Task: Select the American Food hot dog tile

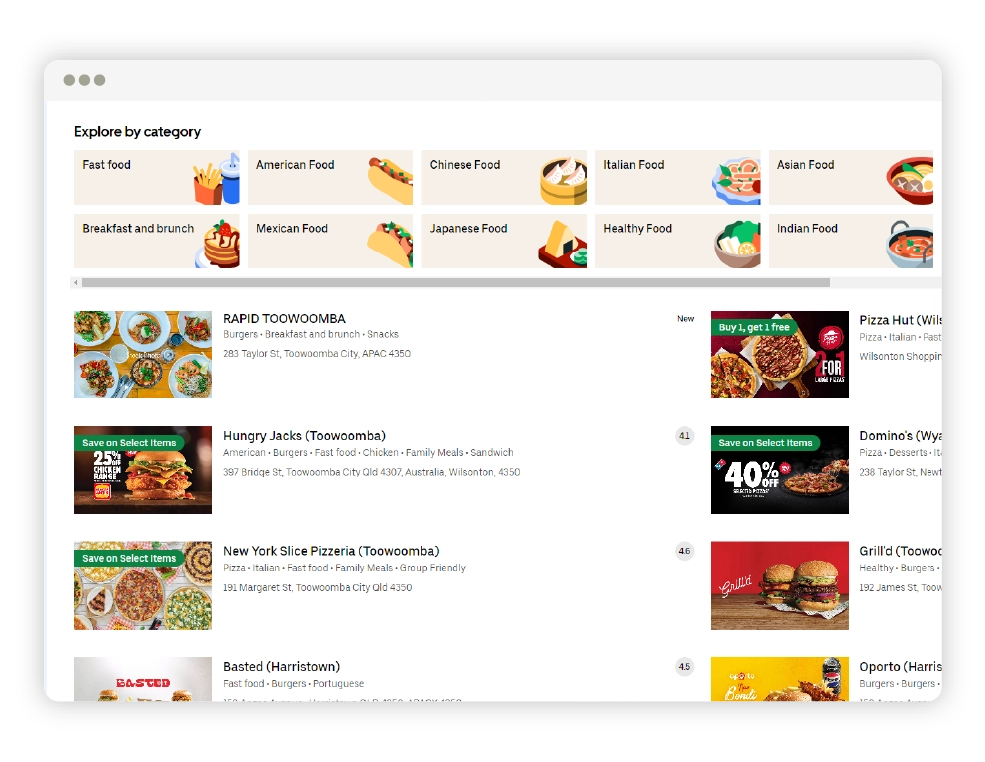Action: (x=330, y=177)
